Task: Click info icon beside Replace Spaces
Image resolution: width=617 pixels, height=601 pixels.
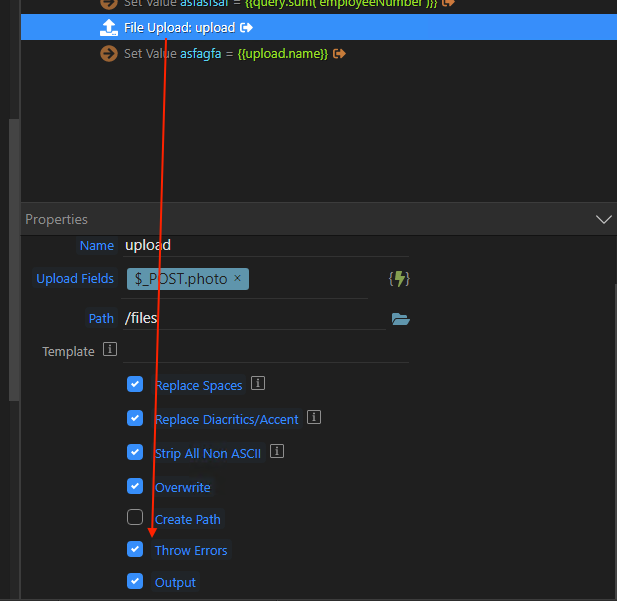Action: 258,384
